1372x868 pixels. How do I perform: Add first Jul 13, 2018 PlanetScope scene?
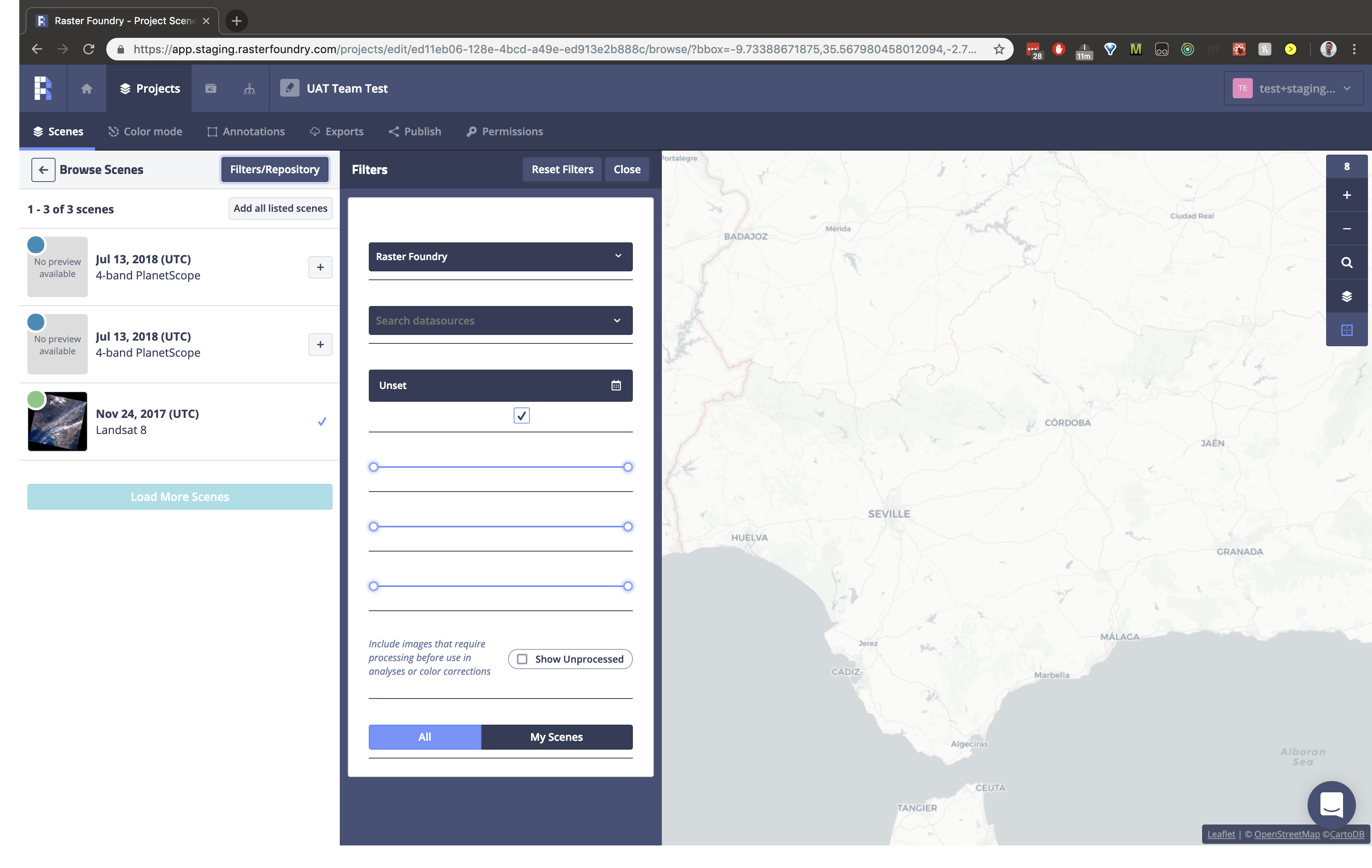coord(320,267)
